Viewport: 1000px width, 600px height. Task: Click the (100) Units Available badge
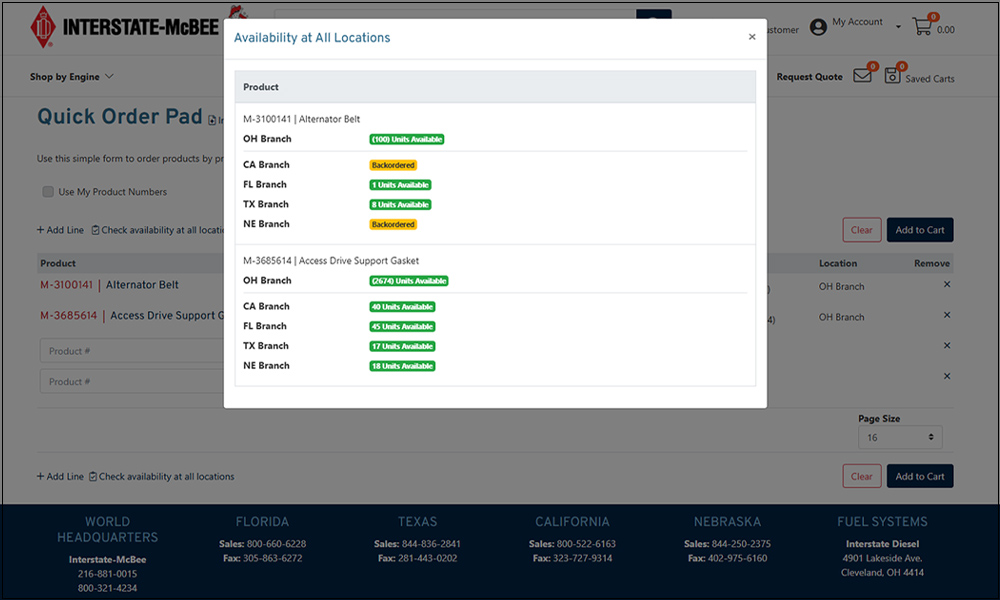pyautogui.click(x=407, y=139)
